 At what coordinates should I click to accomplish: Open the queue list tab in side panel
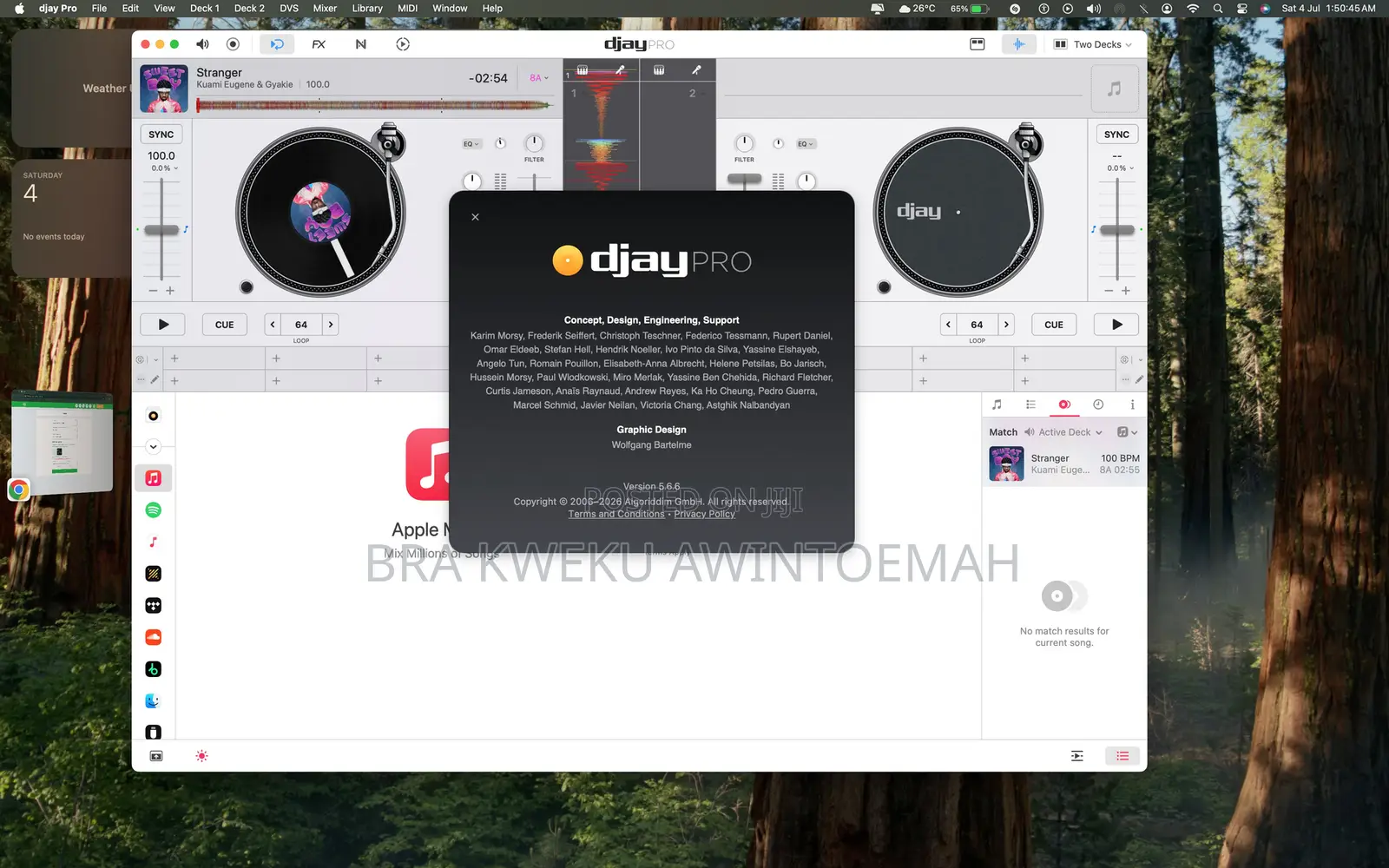pos(1030,404)
